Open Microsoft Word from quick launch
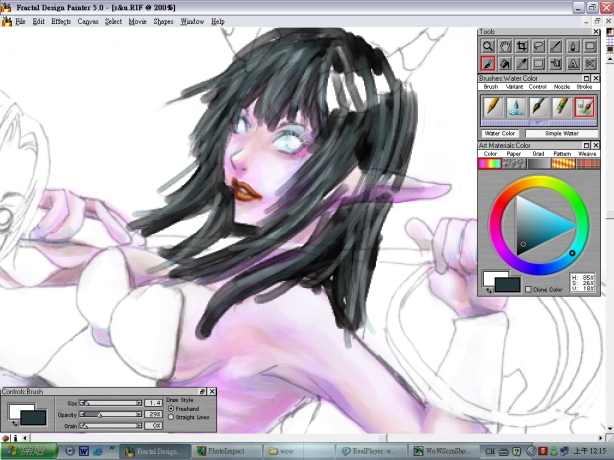 pos(83,451)
